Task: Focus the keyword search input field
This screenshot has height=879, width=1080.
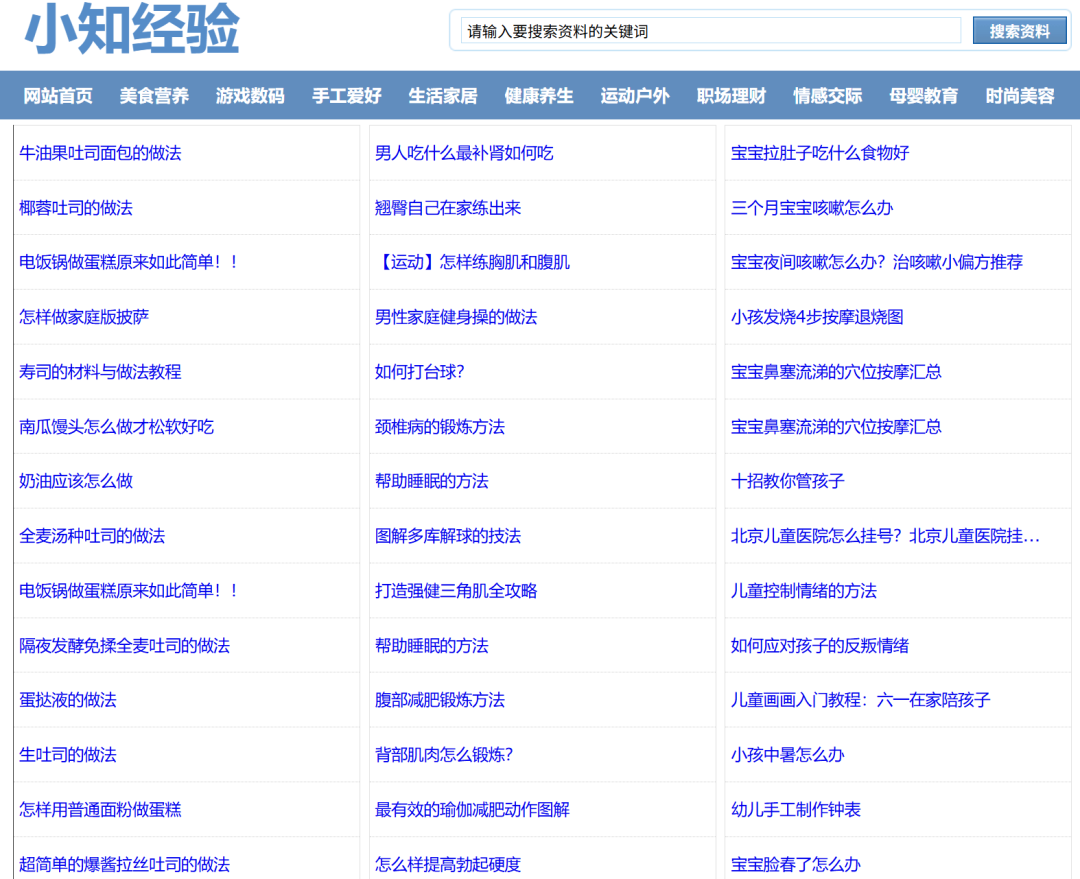Action: click(711, 31)
